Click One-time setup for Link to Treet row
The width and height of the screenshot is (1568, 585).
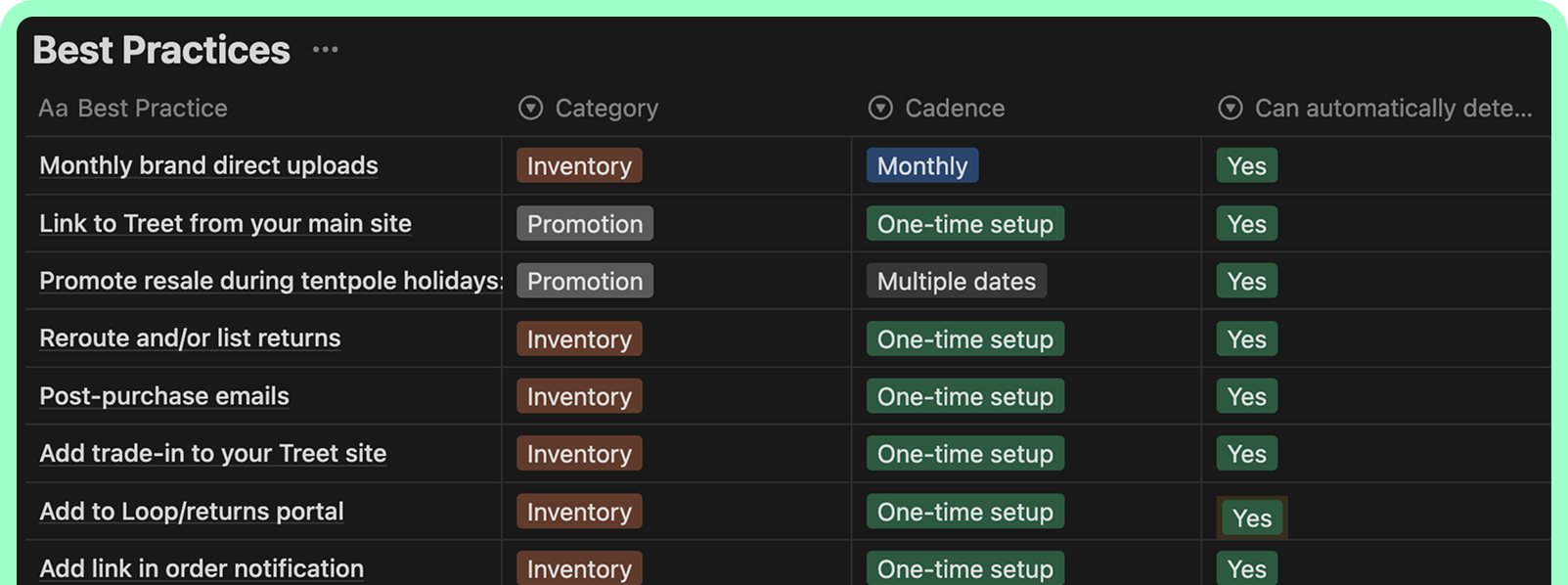[965, 223]
